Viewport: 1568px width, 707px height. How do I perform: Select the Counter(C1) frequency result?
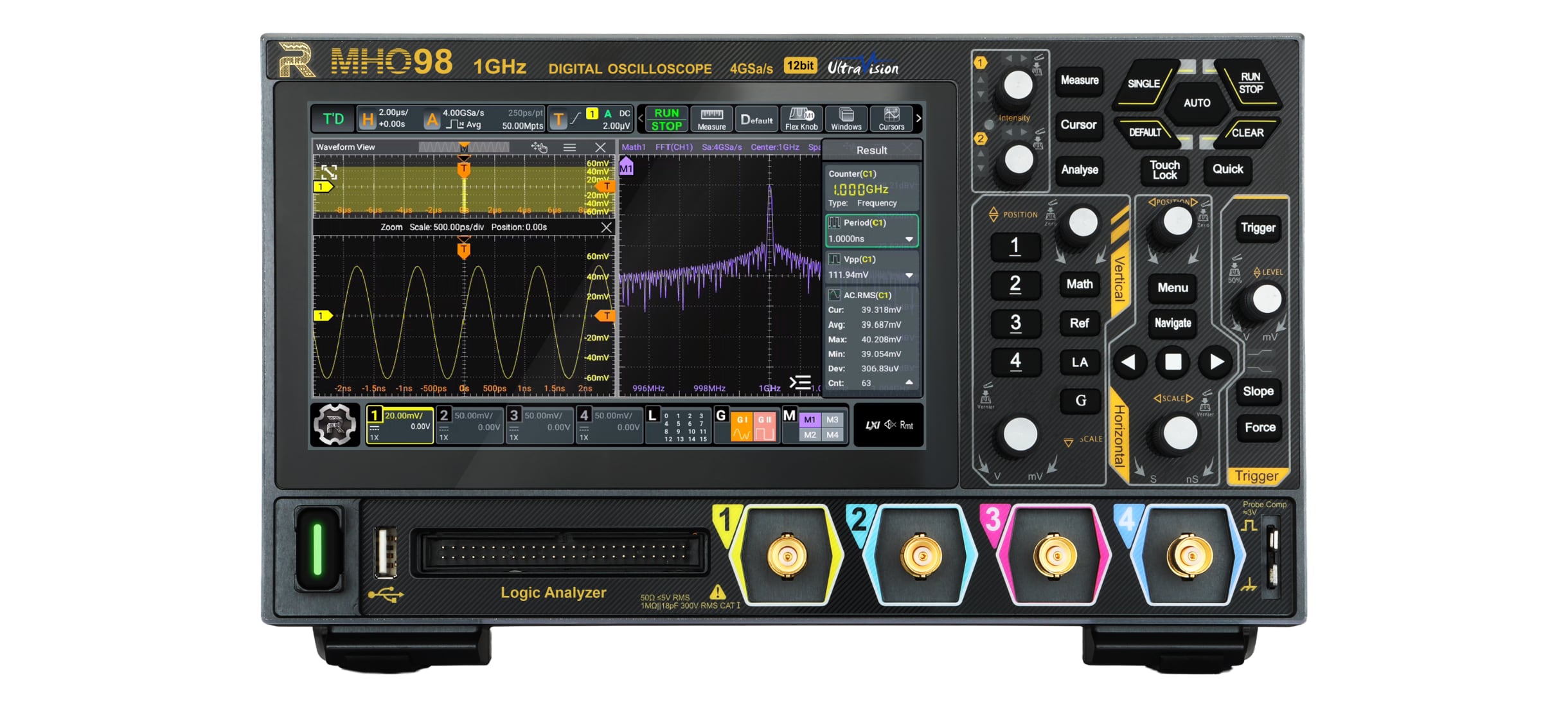[x=871, y=188]
